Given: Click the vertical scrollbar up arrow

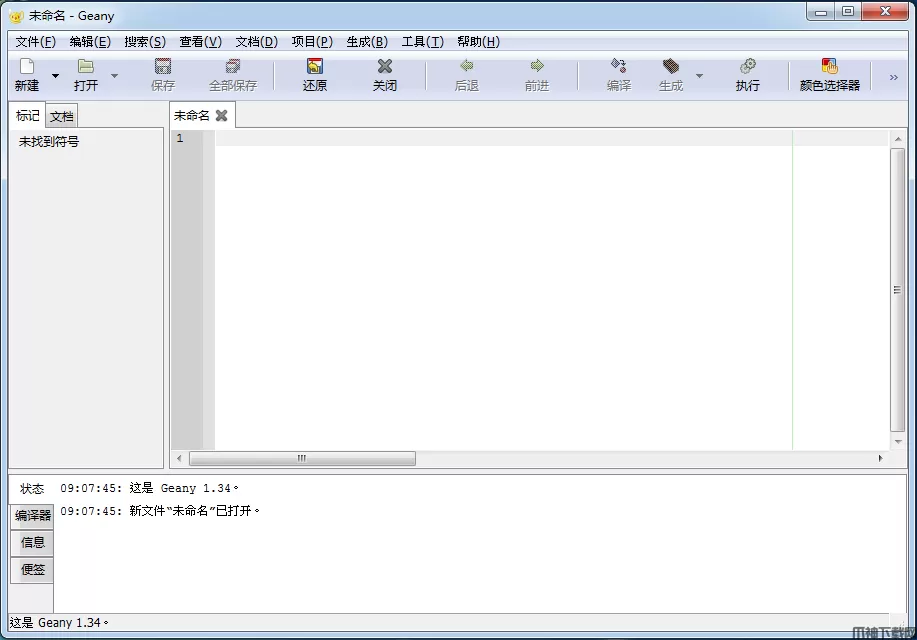Looking at the screenshot, I should [x=898, y=139].
